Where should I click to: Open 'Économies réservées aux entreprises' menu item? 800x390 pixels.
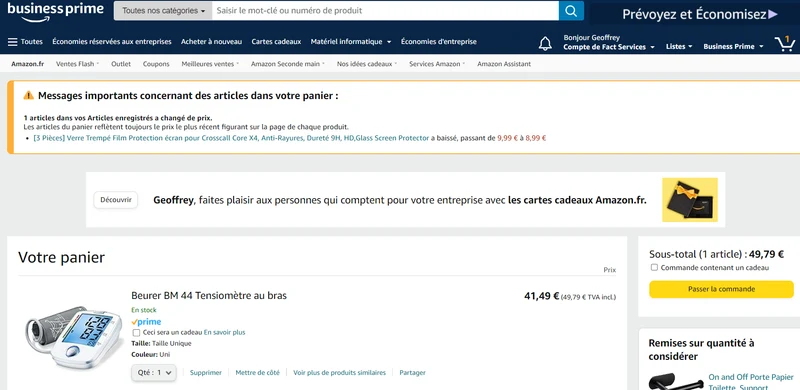[112, 42]
